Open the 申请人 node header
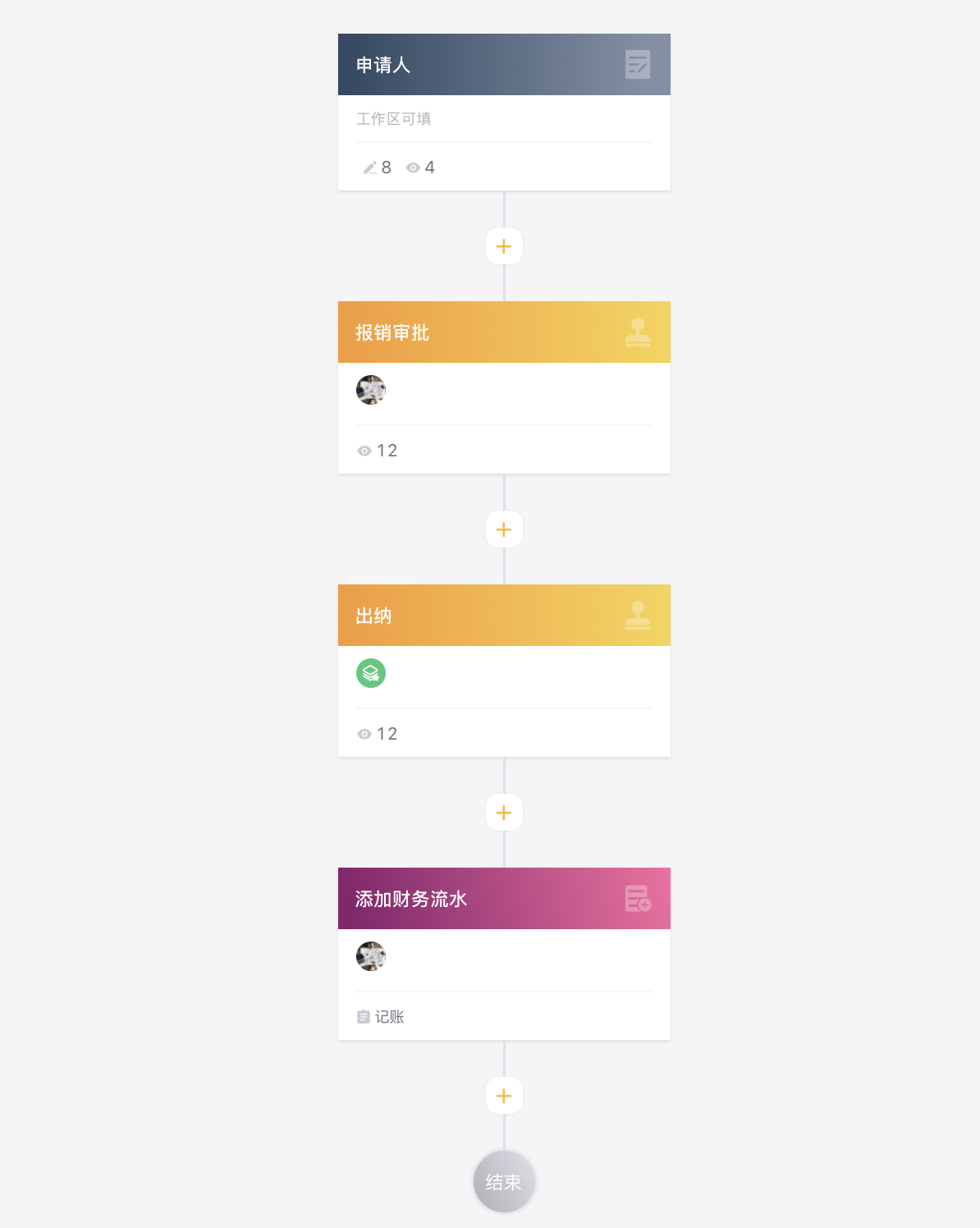 [504, 65]
